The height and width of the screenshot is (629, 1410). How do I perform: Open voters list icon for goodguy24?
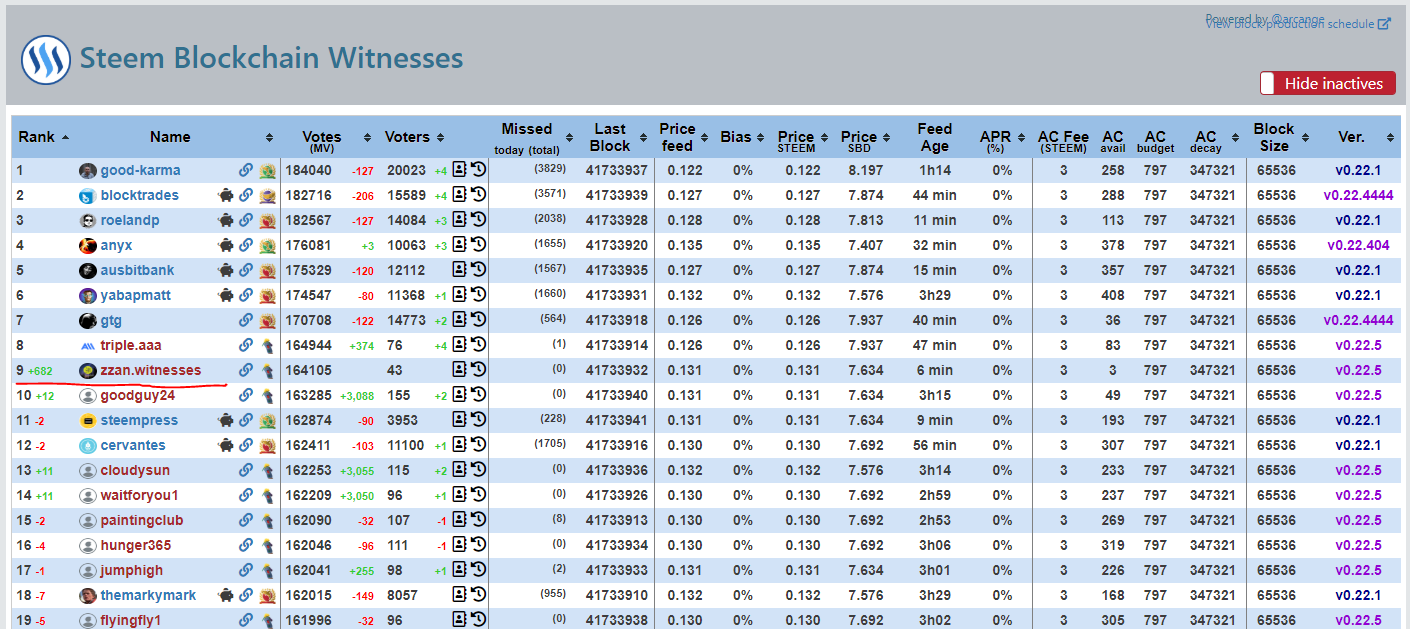pos(460,395)
